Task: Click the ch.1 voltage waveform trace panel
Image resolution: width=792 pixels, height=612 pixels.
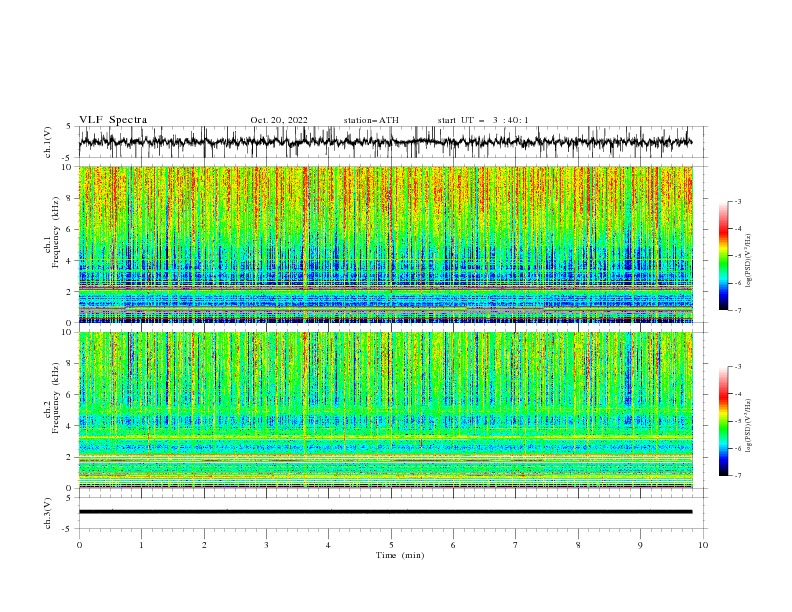Action: (x=392, y=142)
